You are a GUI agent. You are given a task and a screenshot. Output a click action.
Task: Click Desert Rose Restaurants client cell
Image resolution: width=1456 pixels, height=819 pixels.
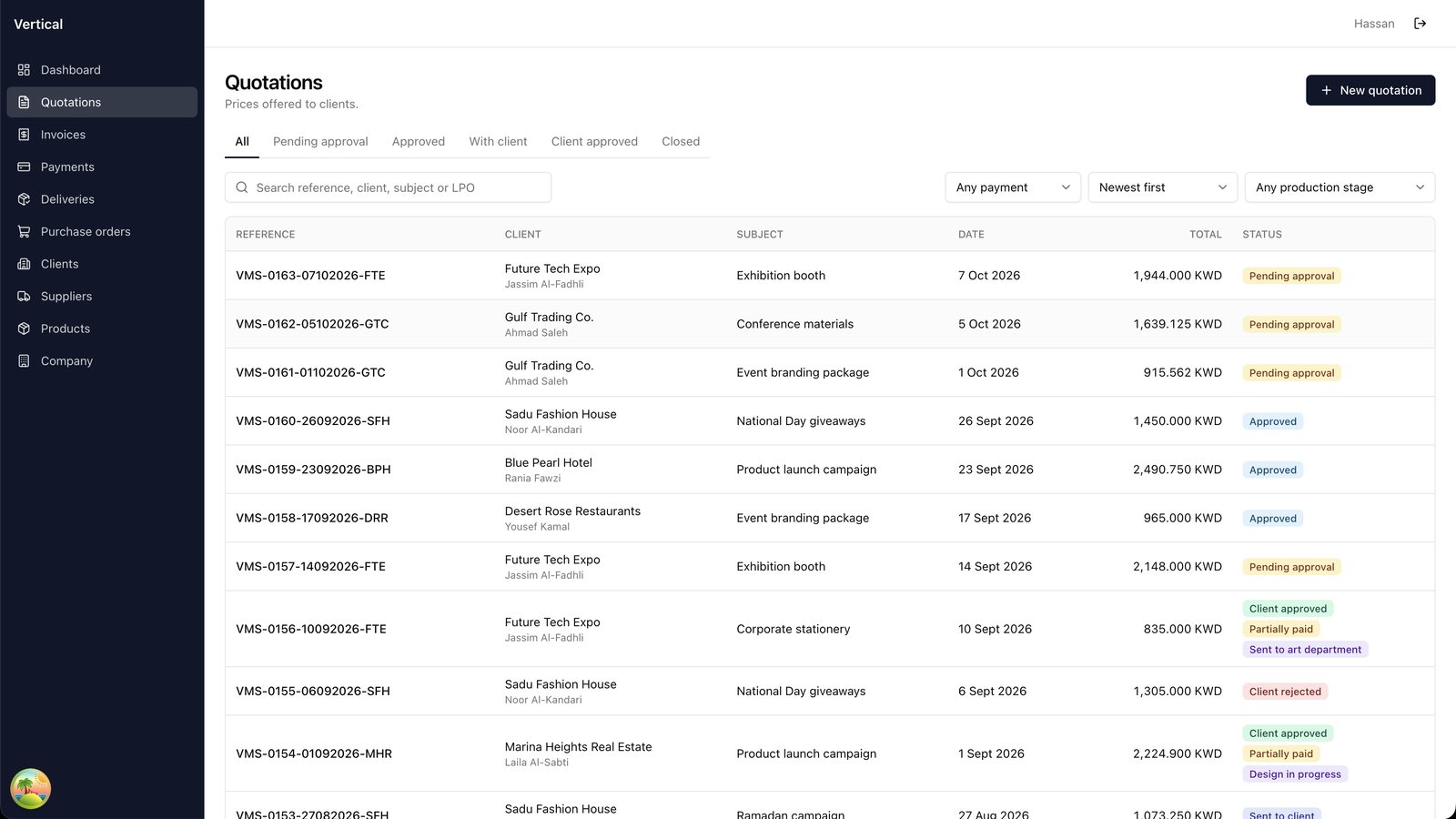(x=572, y=518)
